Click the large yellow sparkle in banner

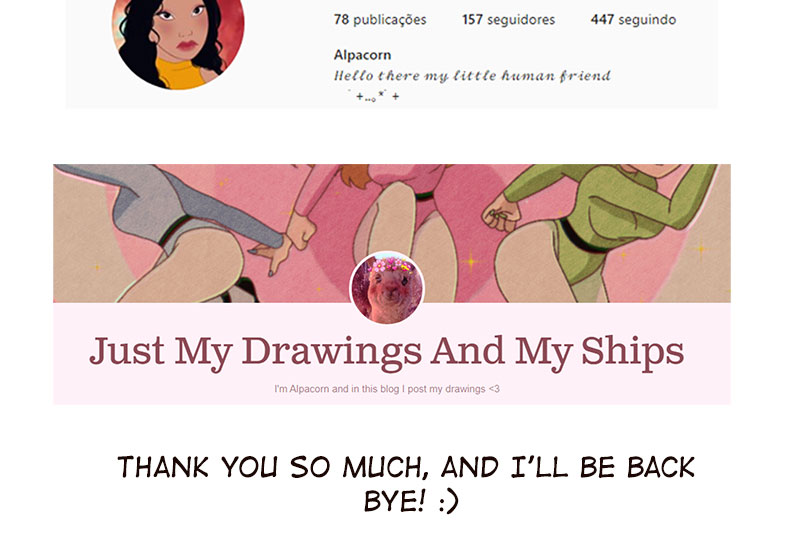[x=471, y=262]
